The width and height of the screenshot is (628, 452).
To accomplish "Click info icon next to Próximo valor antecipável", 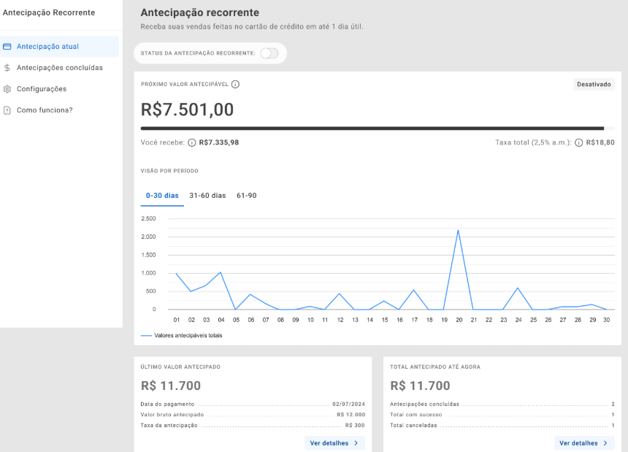I will pyautogui.click(x=235, y=85).
